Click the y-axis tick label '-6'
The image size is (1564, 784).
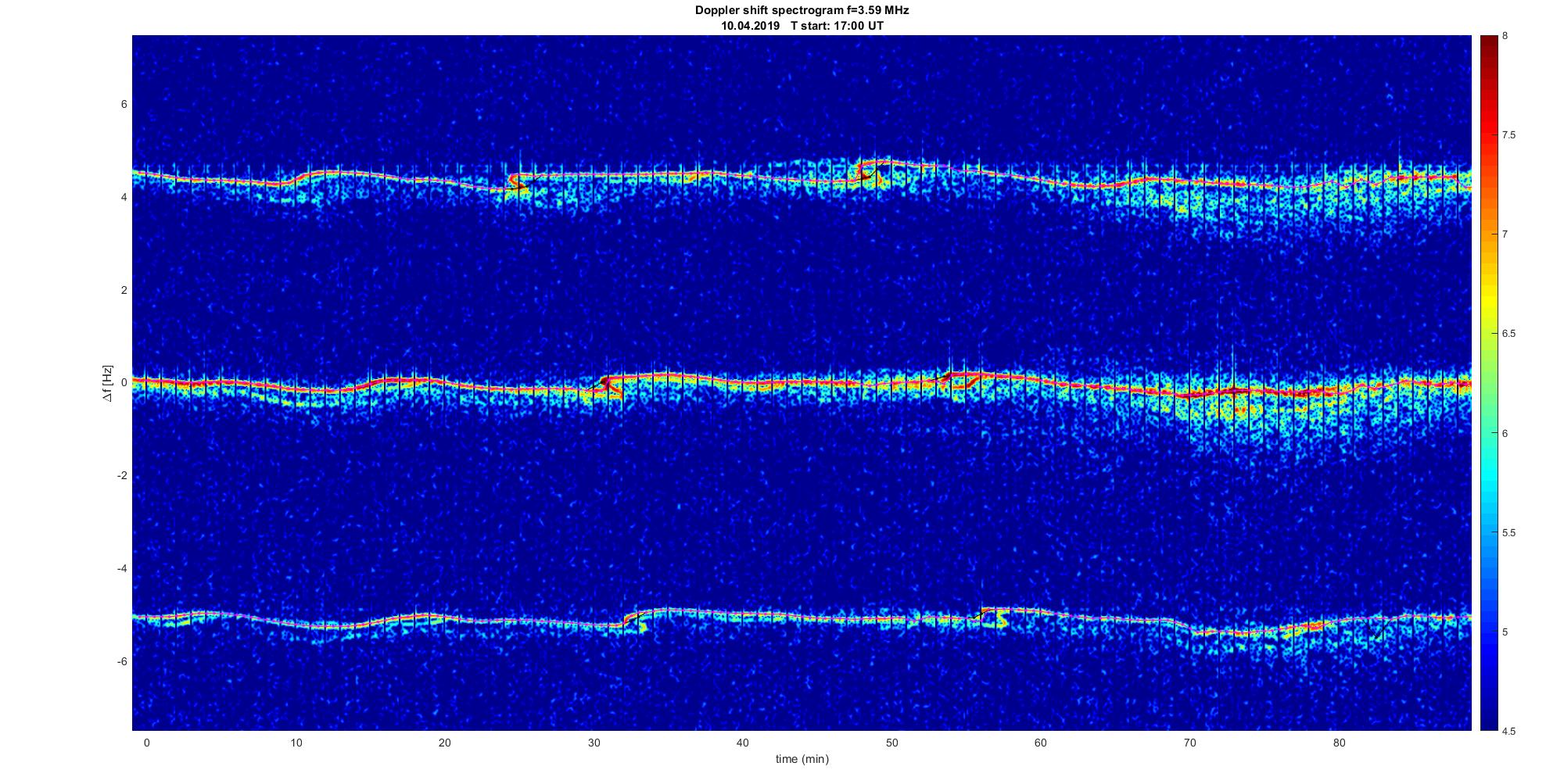tap(122, 661)
